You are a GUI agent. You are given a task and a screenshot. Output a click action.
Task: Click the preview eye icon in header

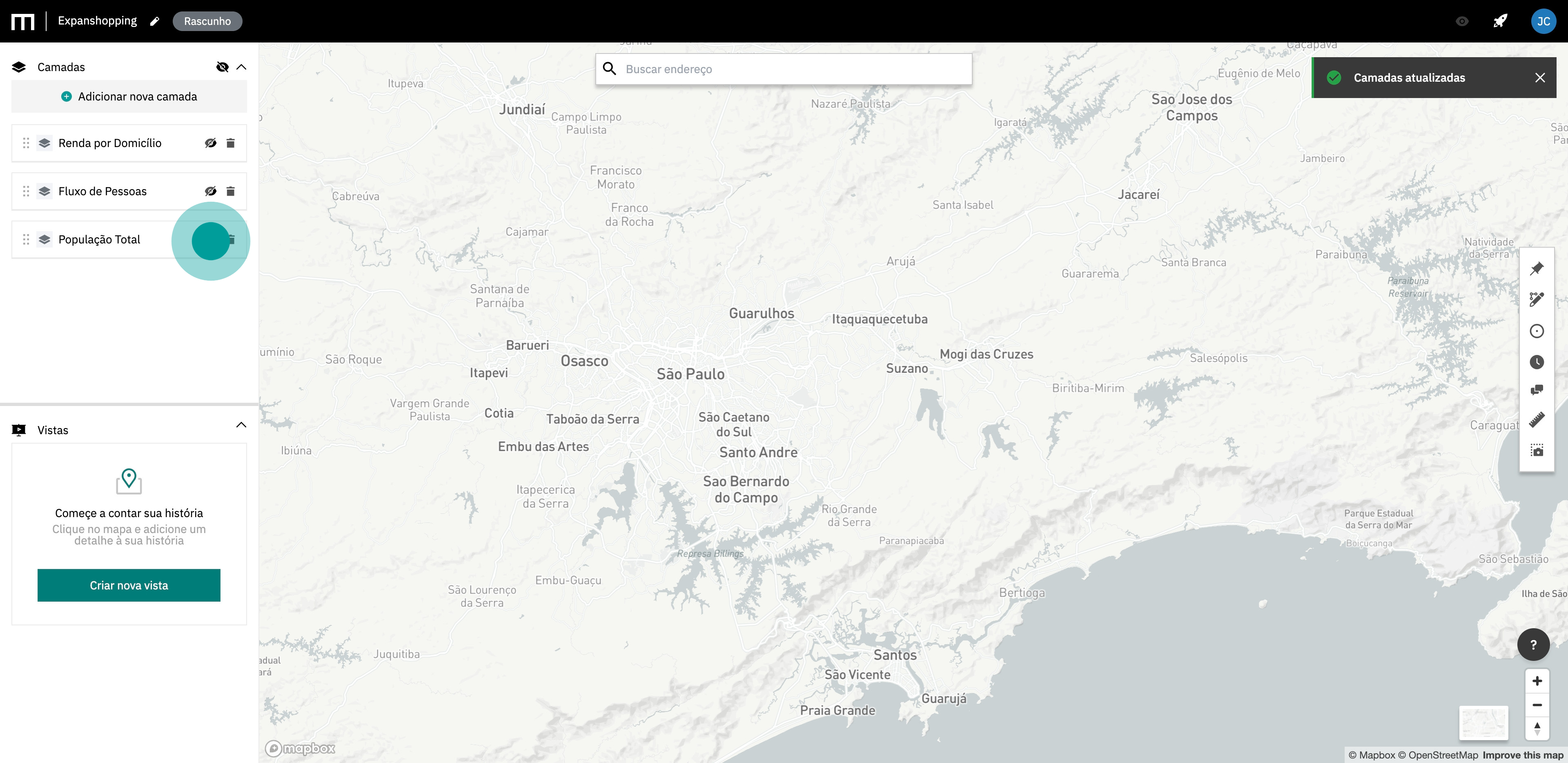pyautogui.click(x=1461, y=21)
